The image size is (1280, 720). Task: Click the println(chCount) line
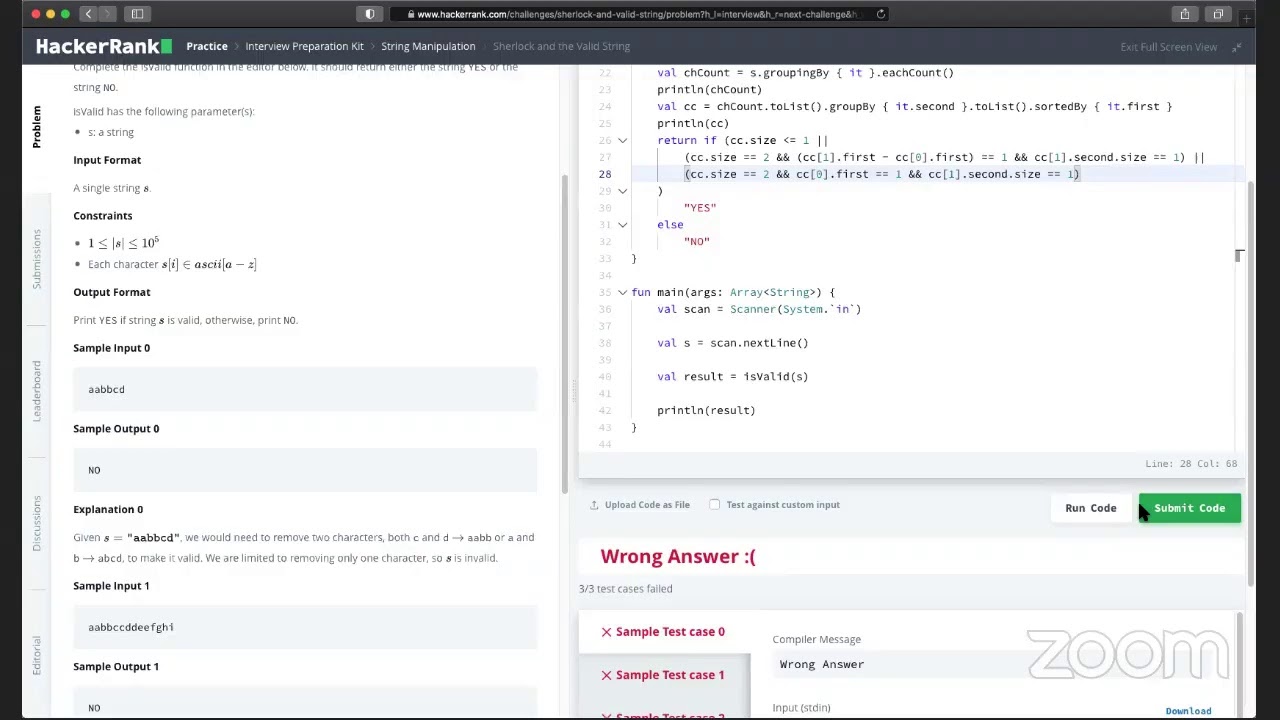709,90
